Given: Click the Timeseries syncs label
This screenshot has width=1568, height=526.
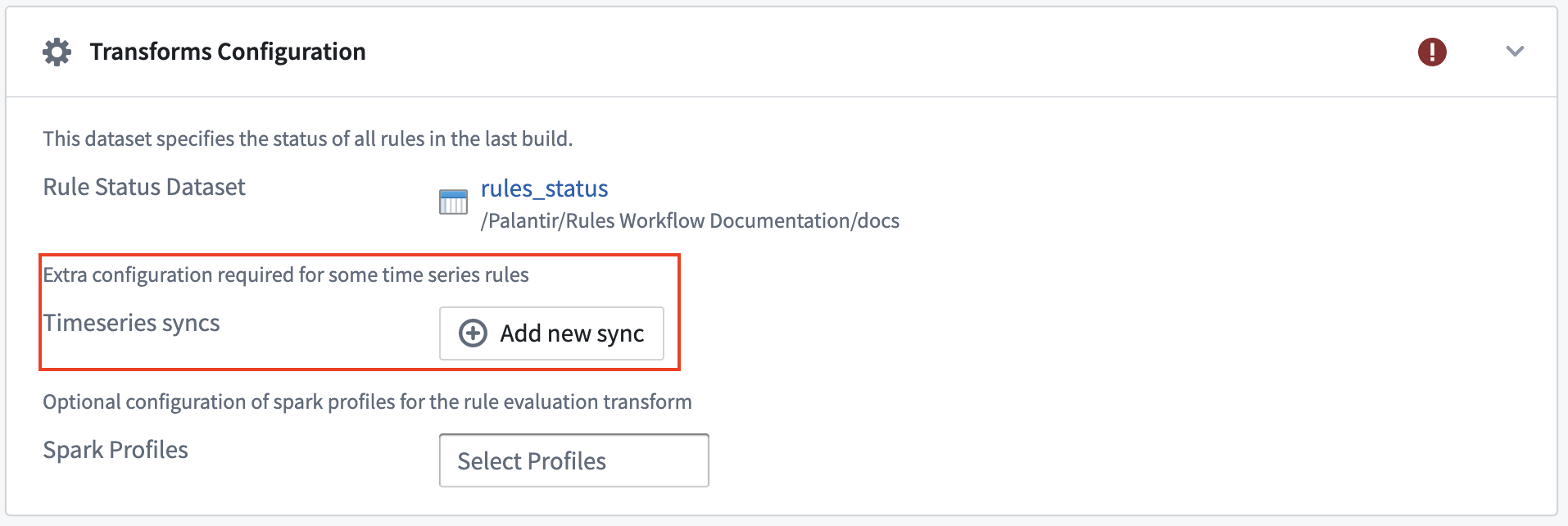Looking at the screenshot, I should point(132,323).
